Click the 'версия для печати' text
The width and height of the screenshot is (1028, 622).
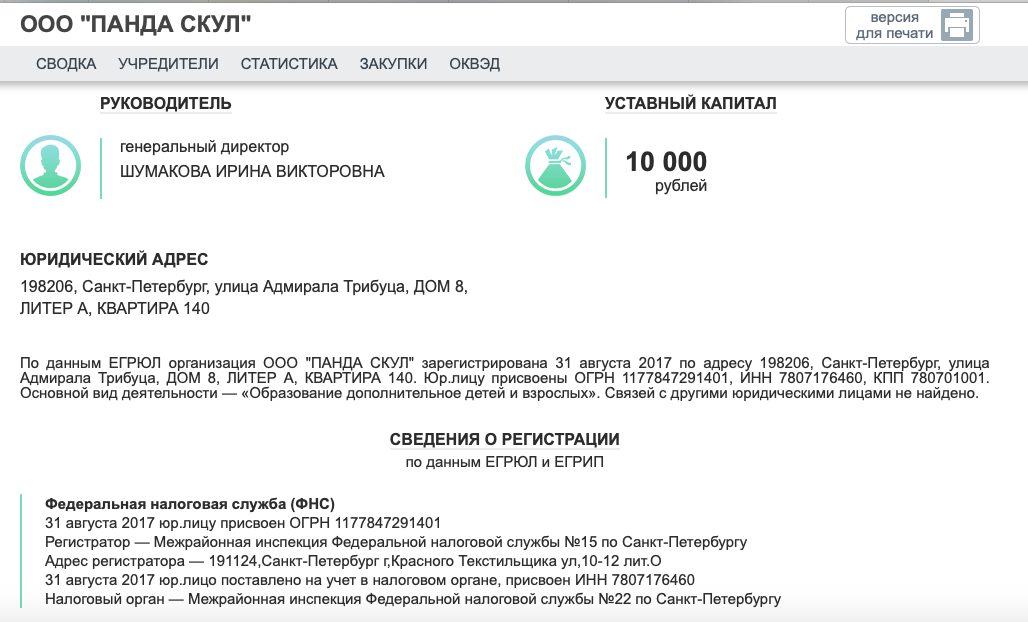tap(894, 25)
